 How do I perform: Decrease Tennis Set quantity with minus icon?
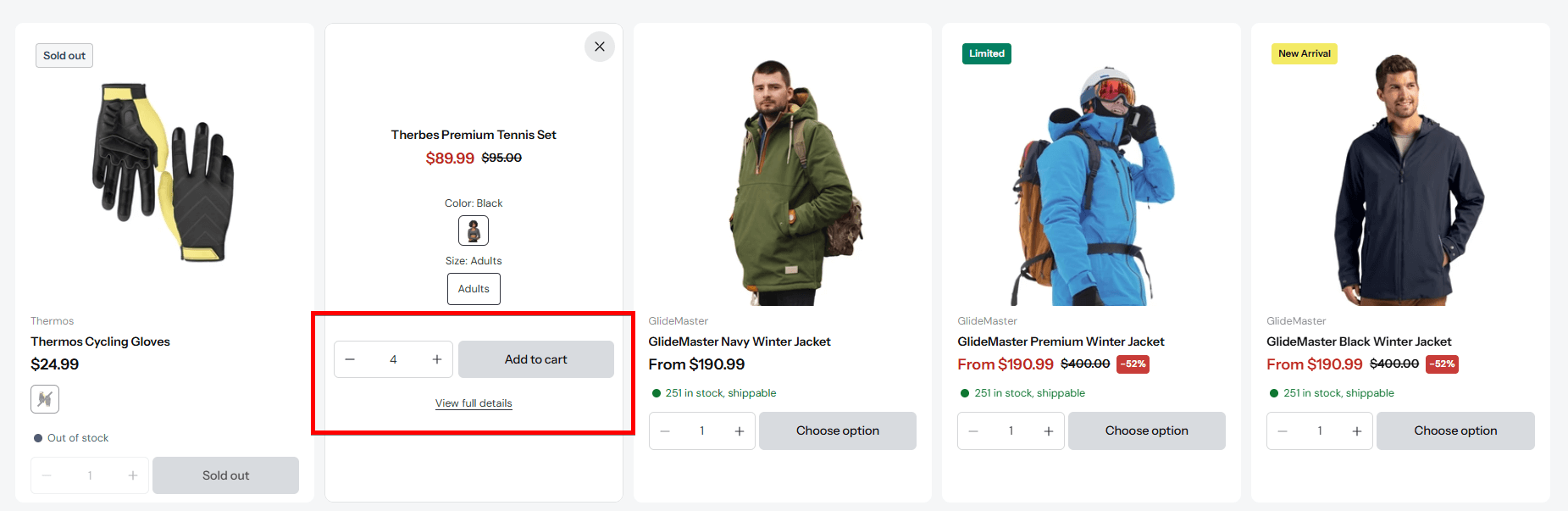pyautogui.click(x=350, y=359)
